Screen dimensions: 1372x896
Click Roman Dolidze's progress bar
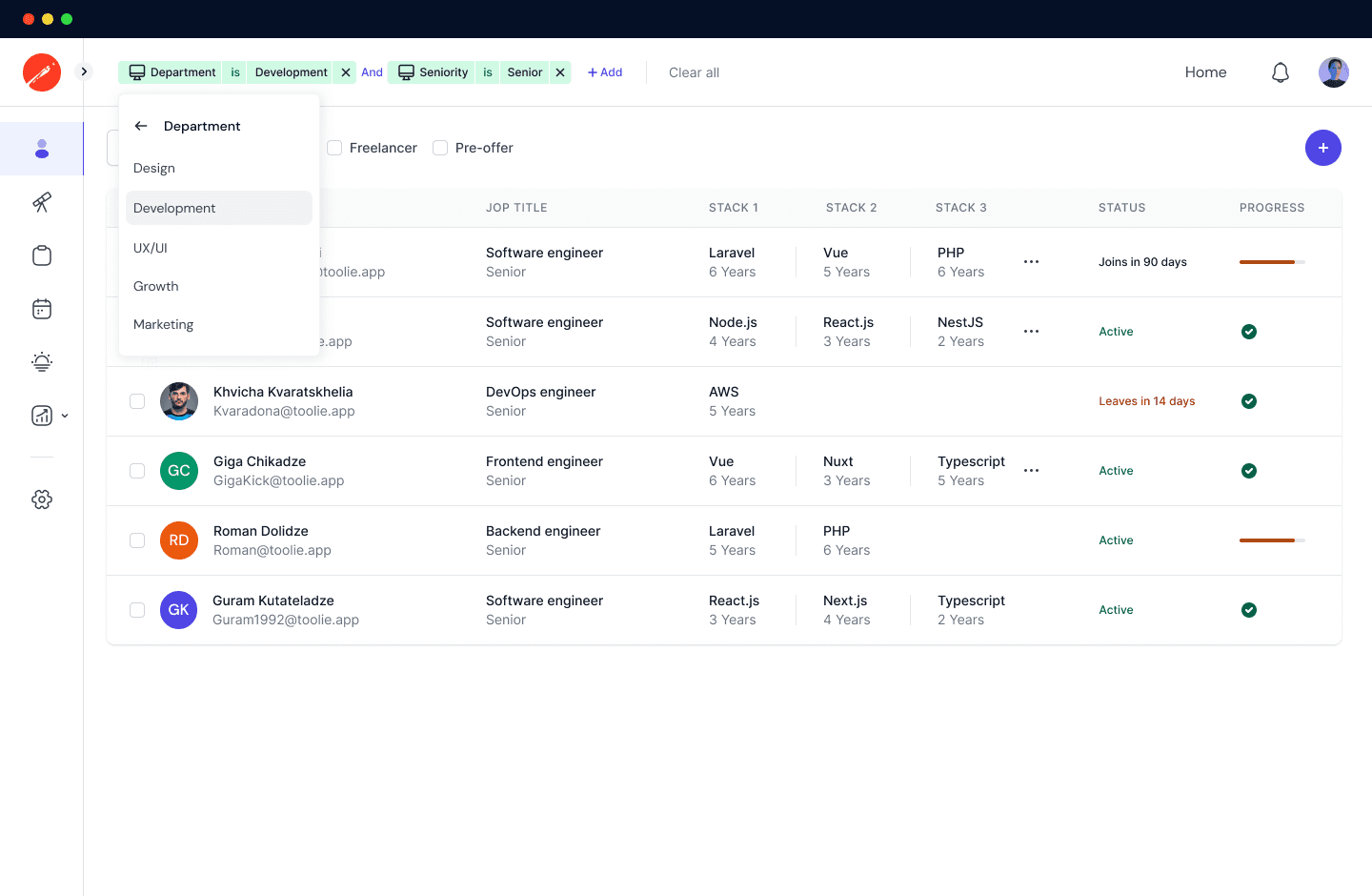(1272, 540)
